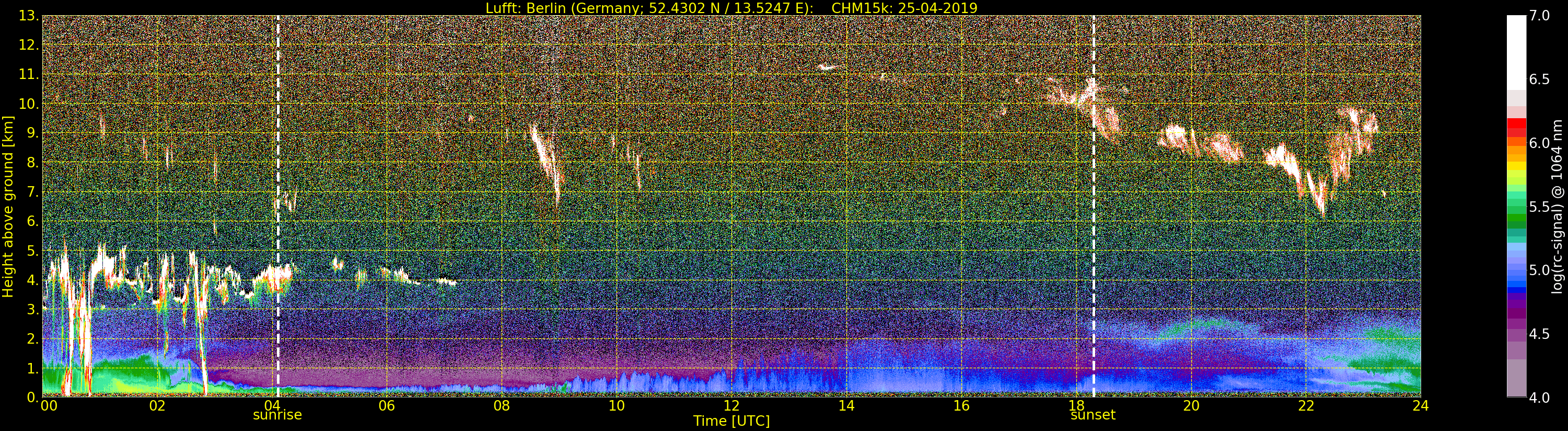
Task: Click the colorbar value '5.5'
Action: 1539,207
